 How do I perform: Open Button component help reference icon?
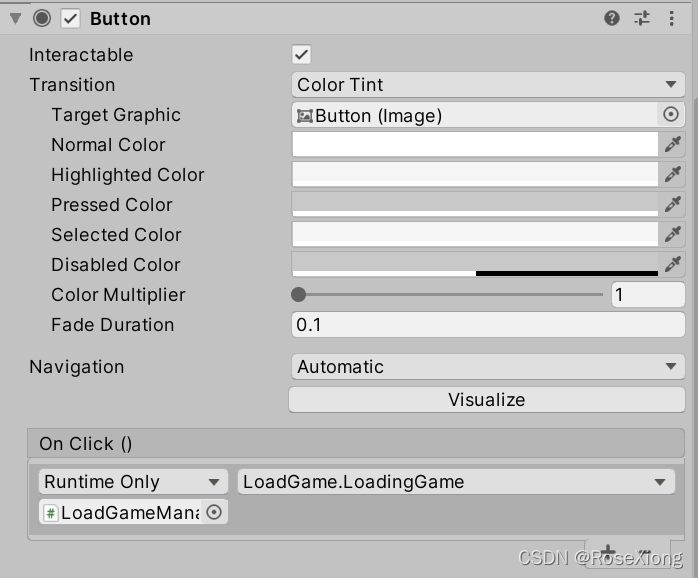(612, 18)
